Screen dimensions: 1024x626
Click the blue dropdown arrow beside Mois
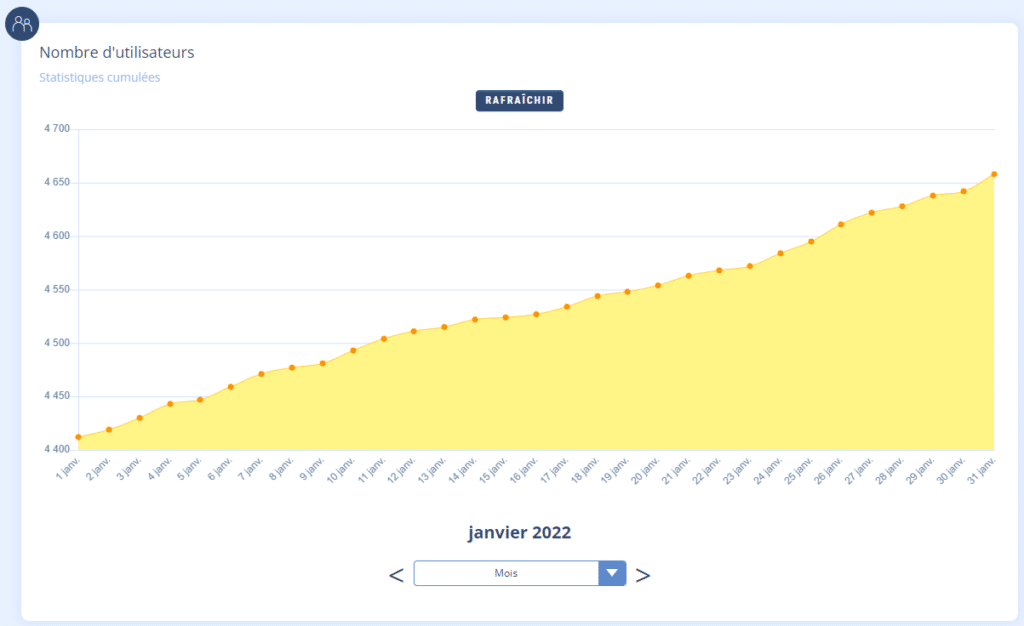(612, 573)
